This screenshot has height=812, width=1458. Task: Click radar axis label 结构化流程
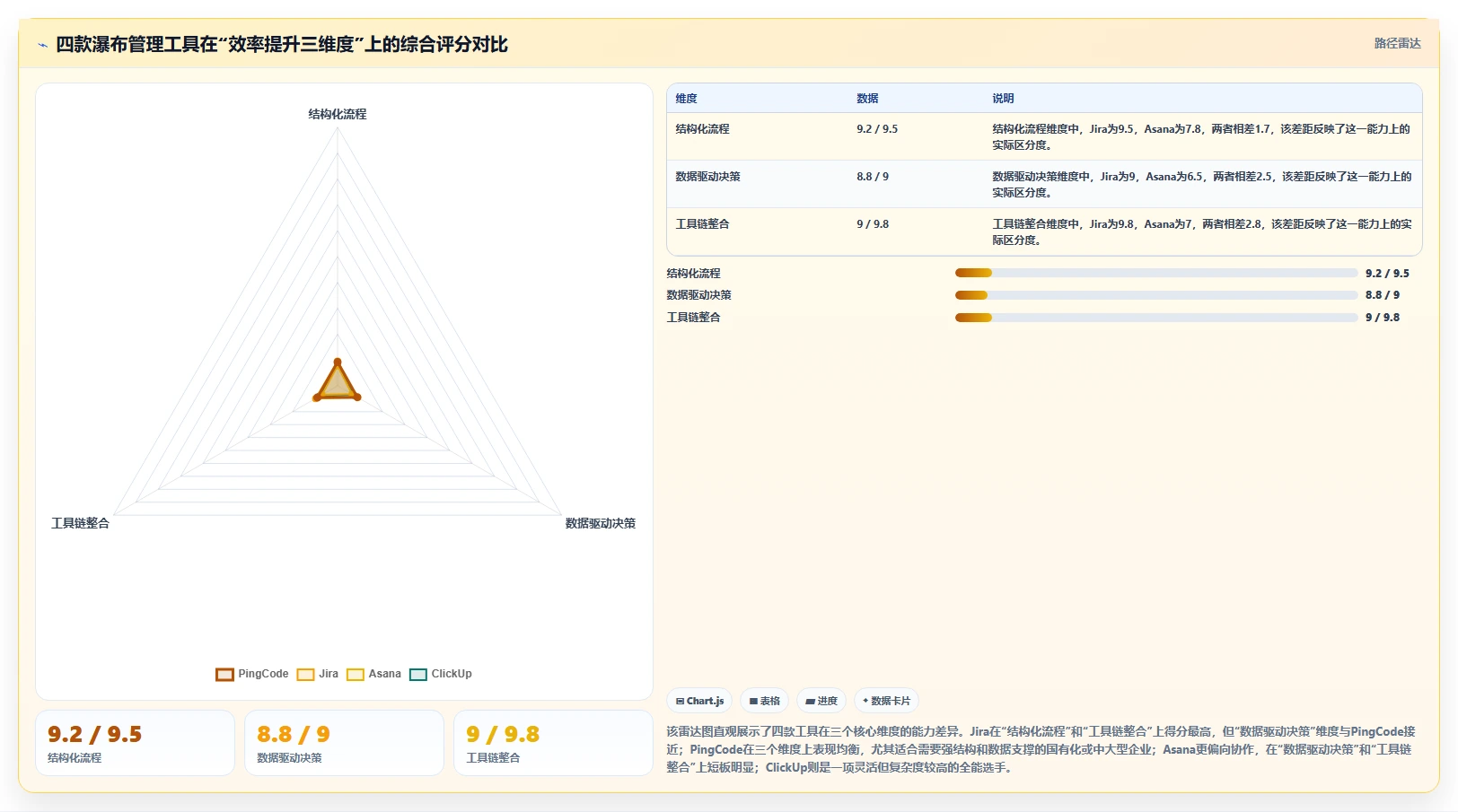click(x=338, y=114)
